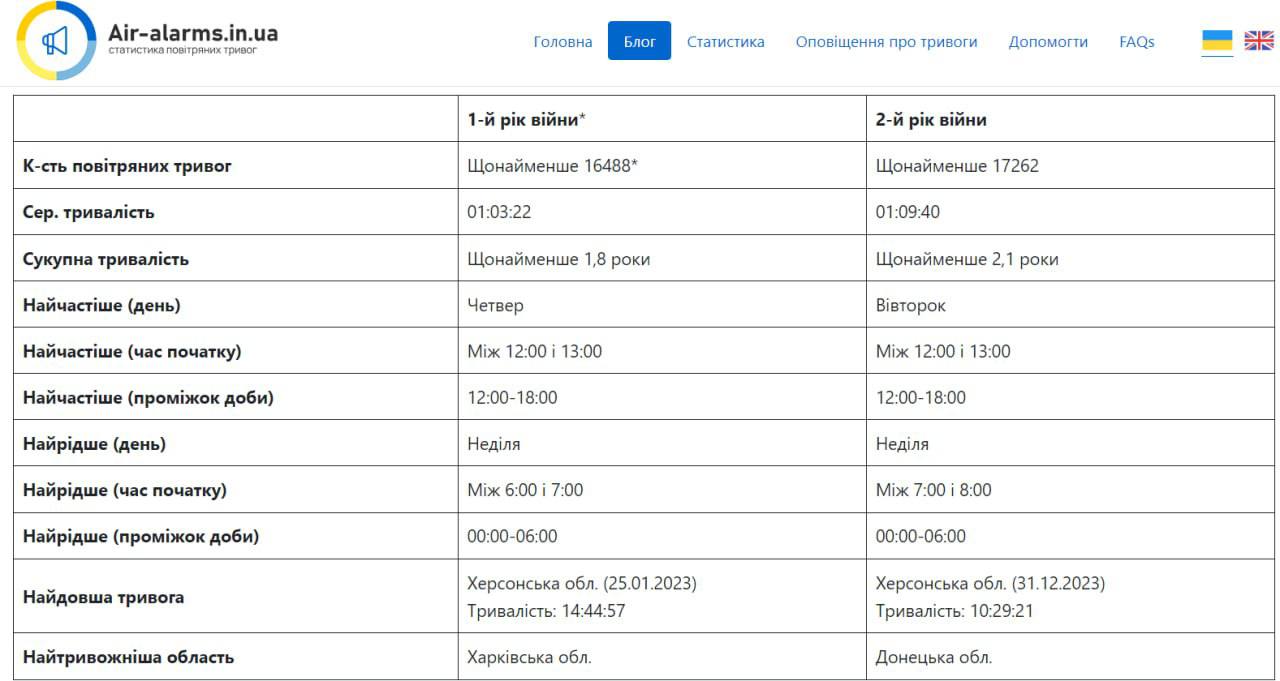Select the "К-сть повітряних тривог" row label
The image size is (1280, 681).
(127, 166)
